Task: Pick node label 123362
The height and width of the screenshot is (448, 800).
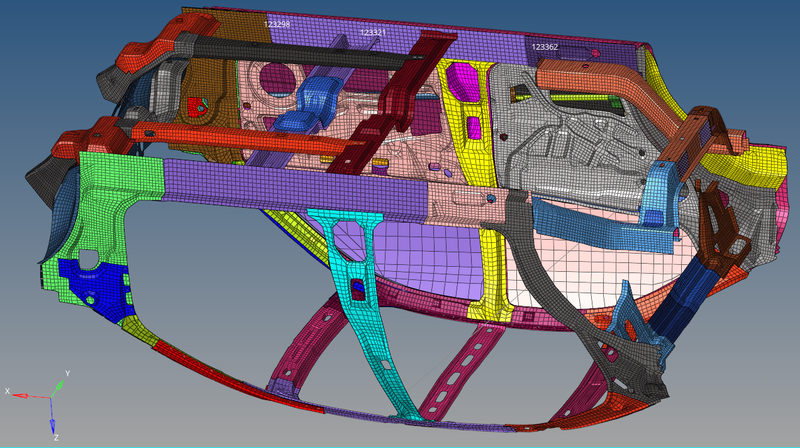Action: (x=545, y=47)
